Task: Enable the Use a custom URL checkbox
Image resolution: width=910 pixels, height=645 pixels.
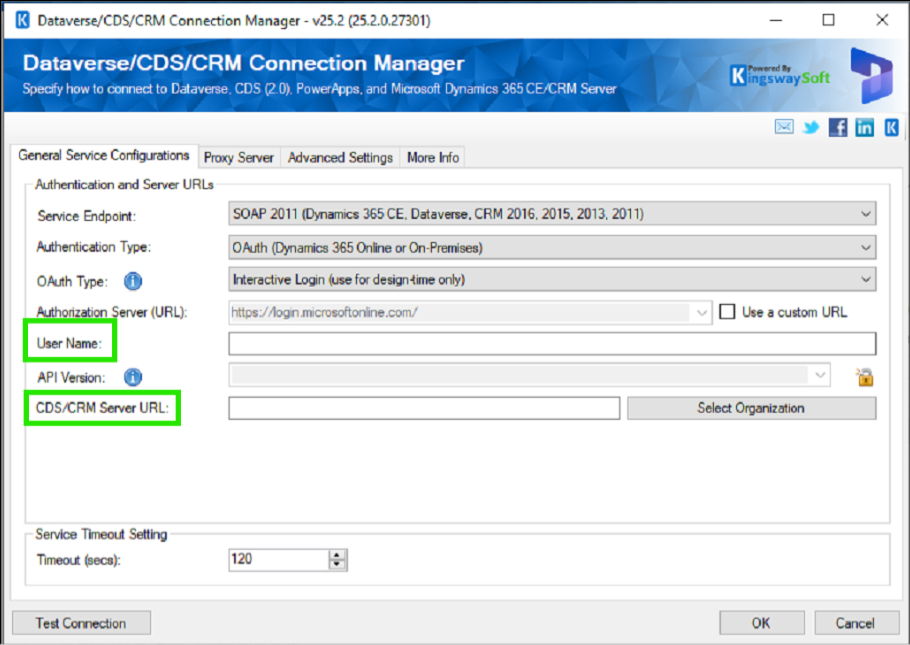Action: click(x=727, y=312)
